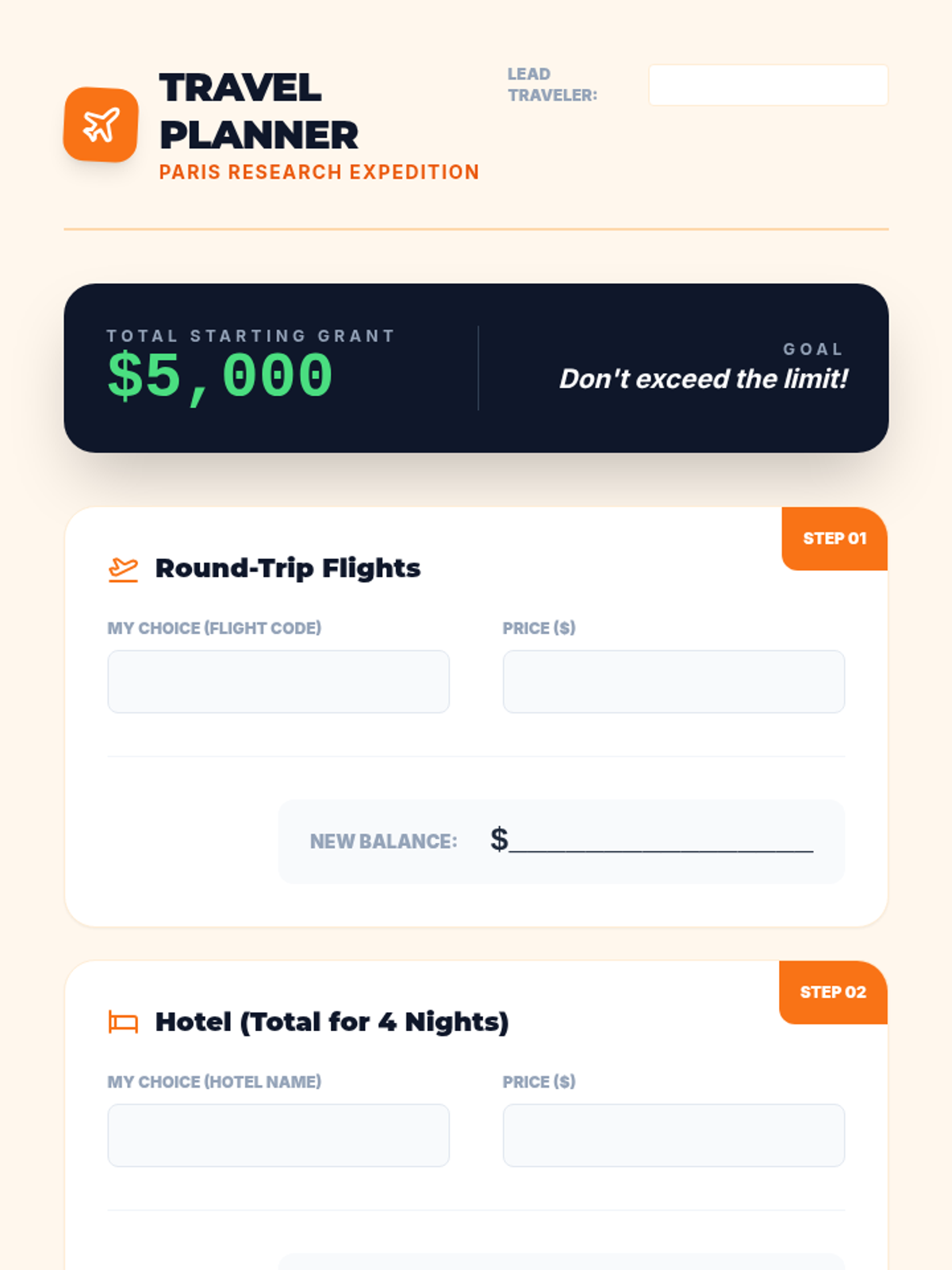952x1270 pixels.
Task: Click the $5,000 starting grant amount
Action: pos(221,376)
